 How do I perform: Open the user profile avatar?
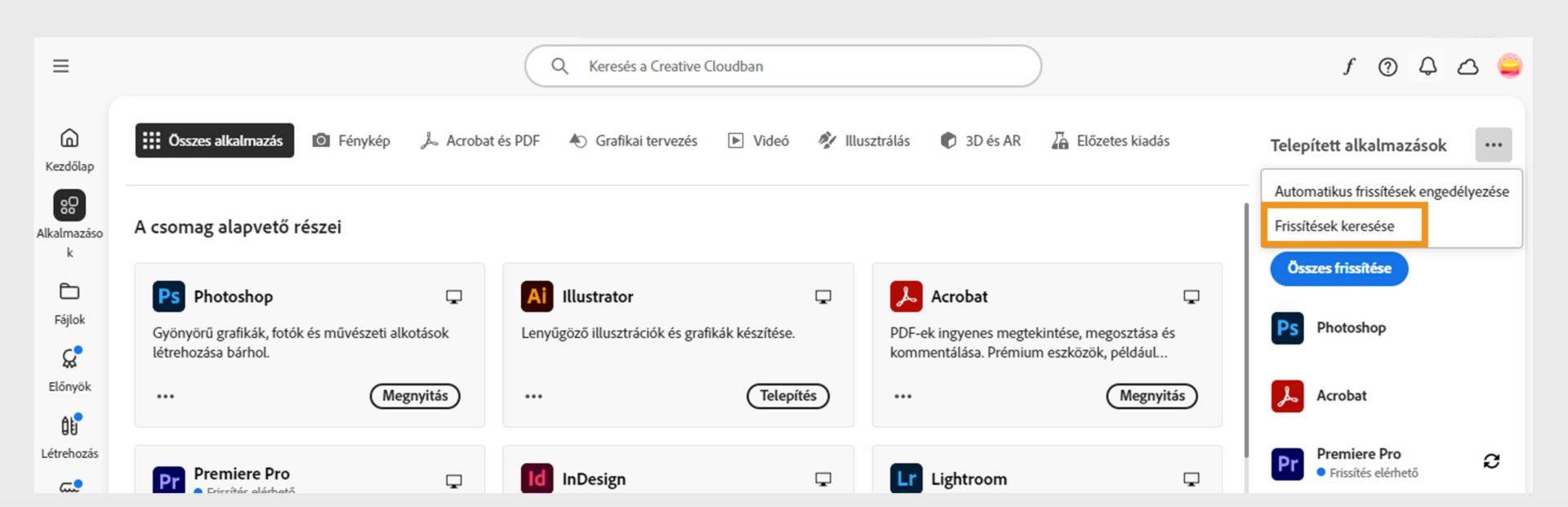coord(1509,66)
